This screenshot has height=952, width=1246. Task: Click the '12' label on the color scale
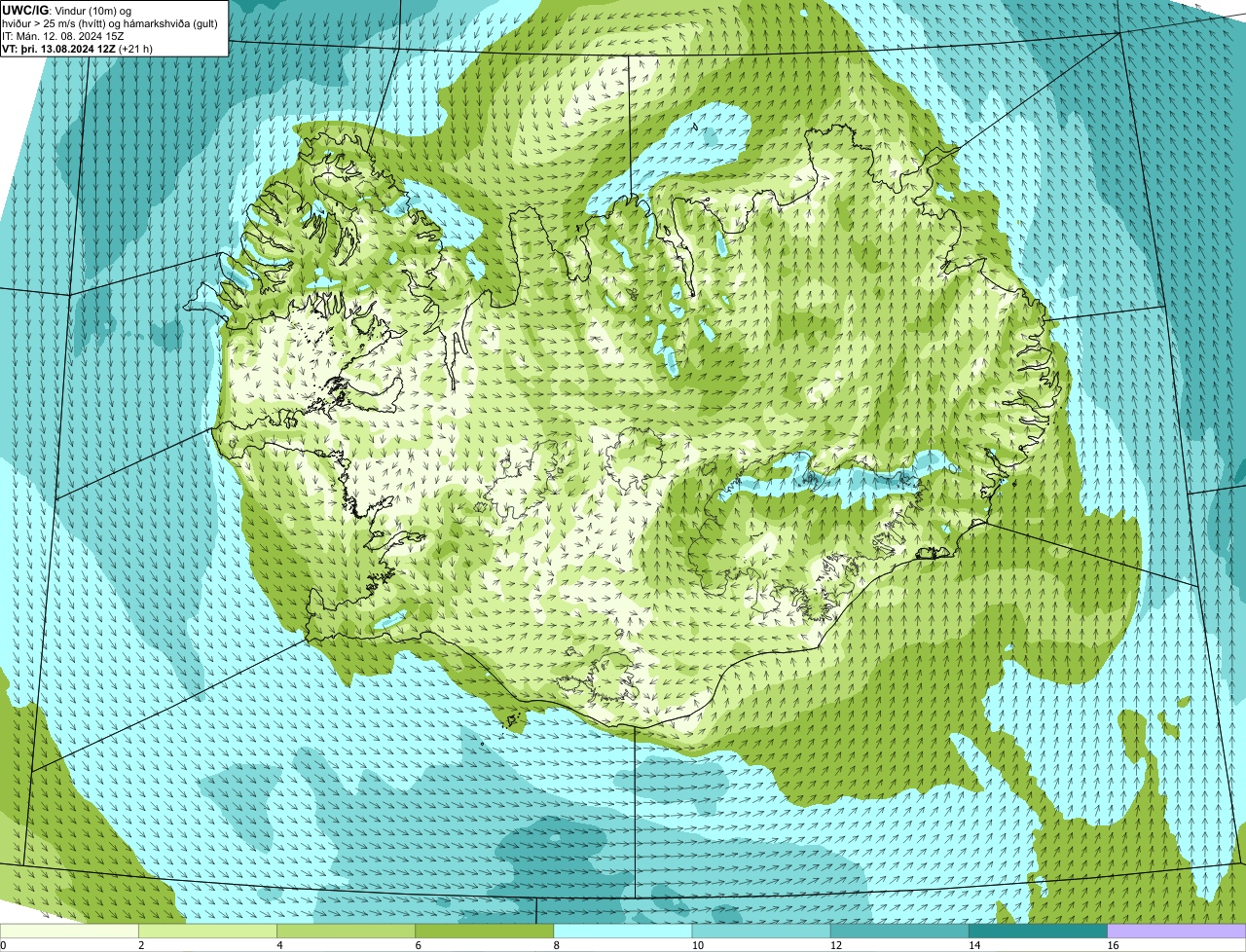835,945
